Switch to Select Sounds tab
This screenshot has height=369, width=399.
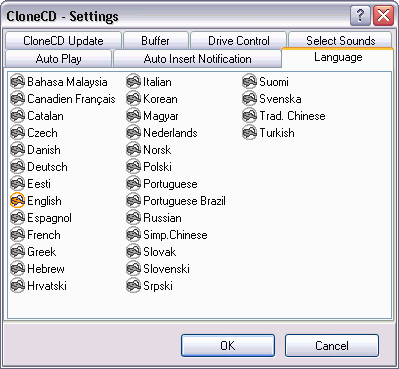340,41
